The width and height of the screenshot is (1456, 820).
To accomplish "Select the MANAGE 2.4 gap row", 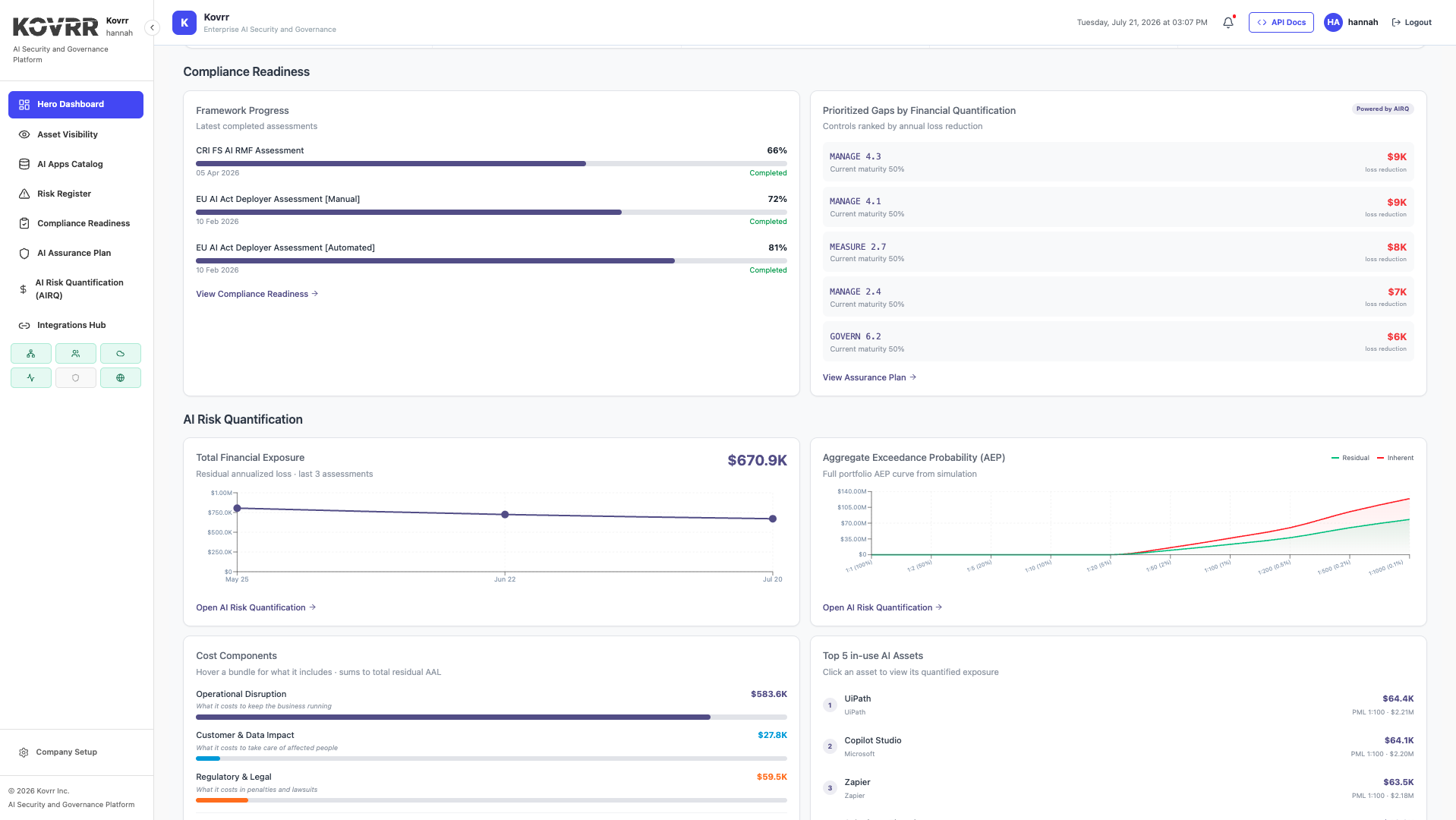I will [x=1118, y=297].
